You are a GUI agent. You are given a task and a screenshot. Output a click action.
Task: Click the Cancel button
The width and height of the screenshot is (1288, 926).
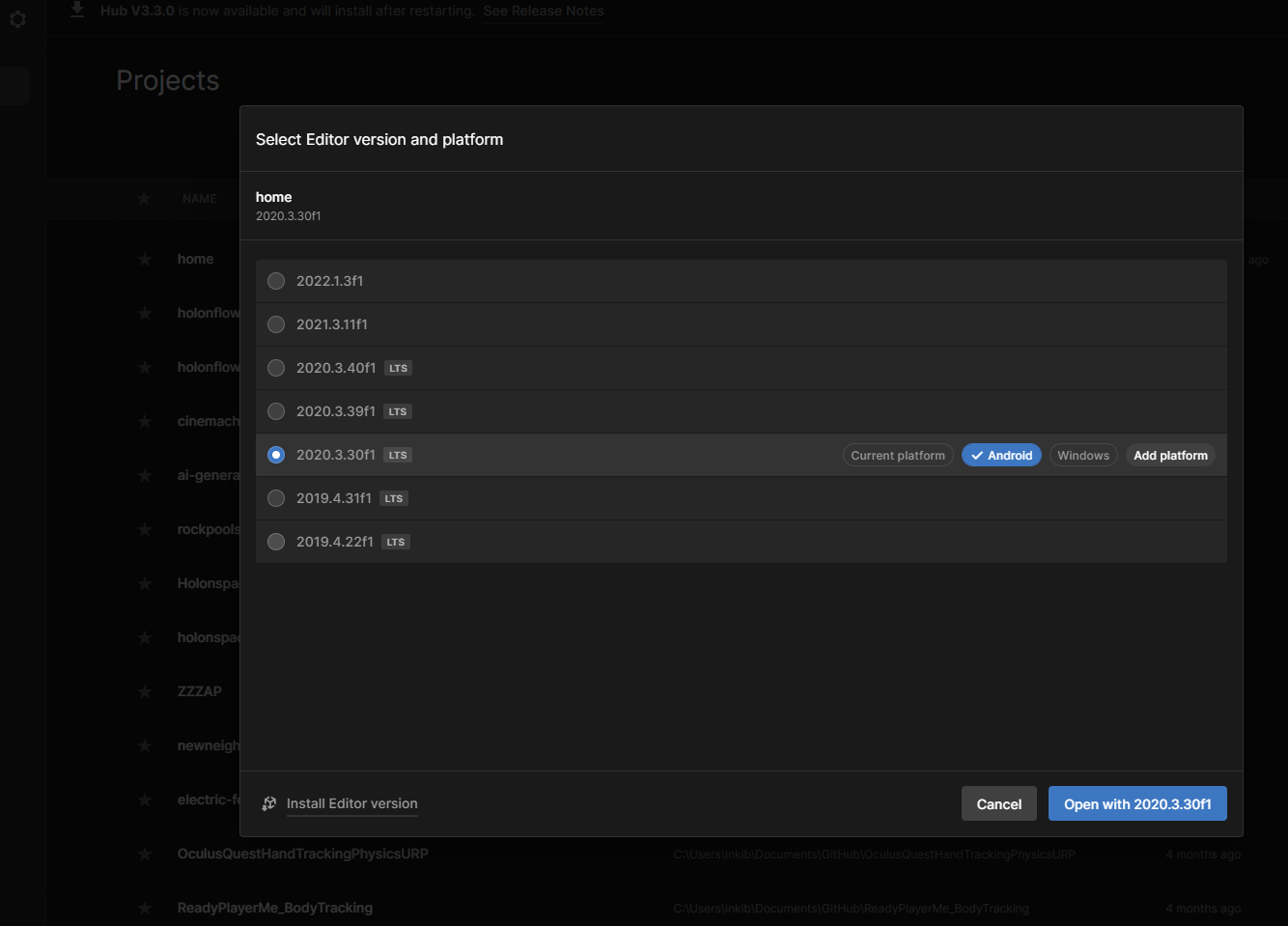click(999, 803)
